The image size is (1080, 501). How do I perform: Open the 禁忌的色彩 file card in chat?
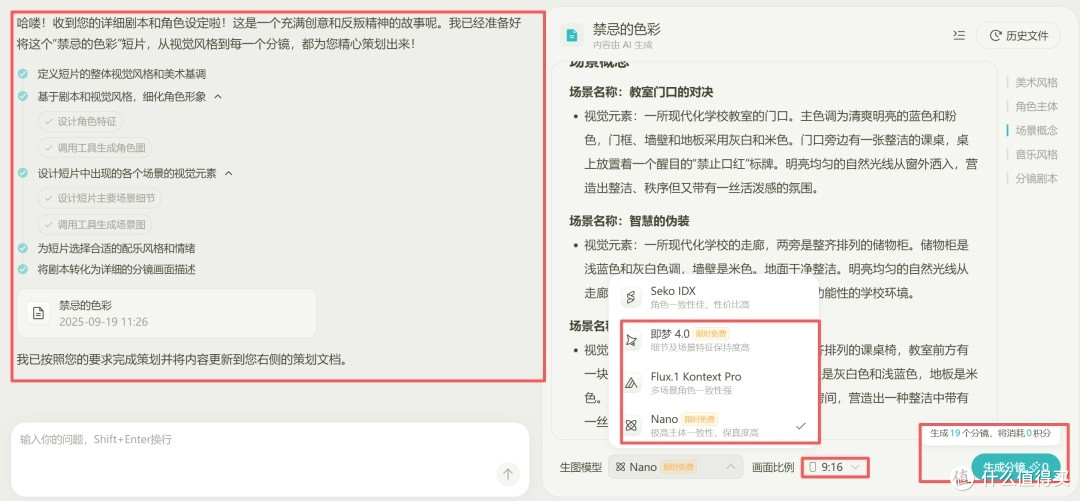click(166, 314)
